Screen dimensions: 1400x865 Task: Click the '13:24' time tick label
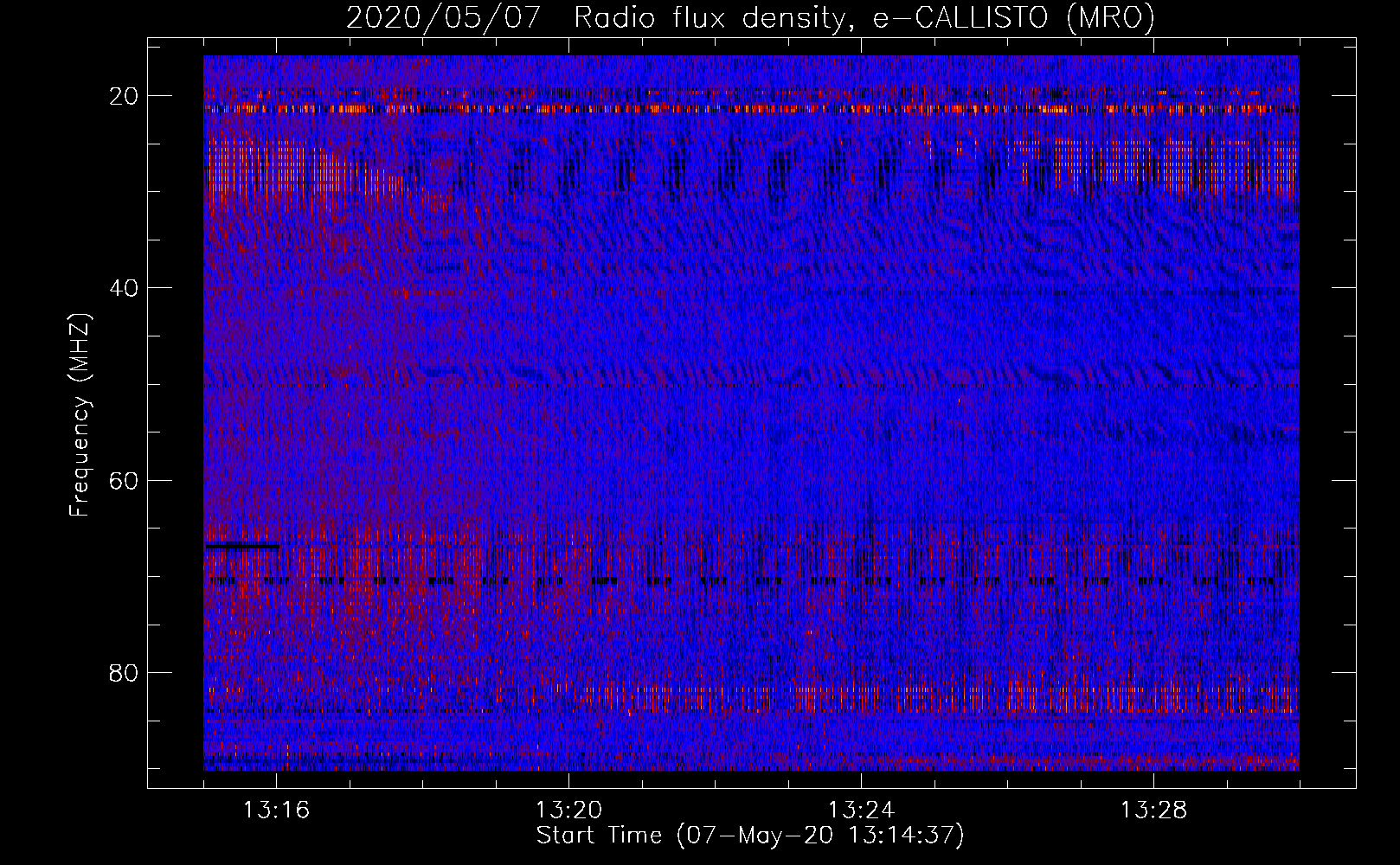pos(861,811)
